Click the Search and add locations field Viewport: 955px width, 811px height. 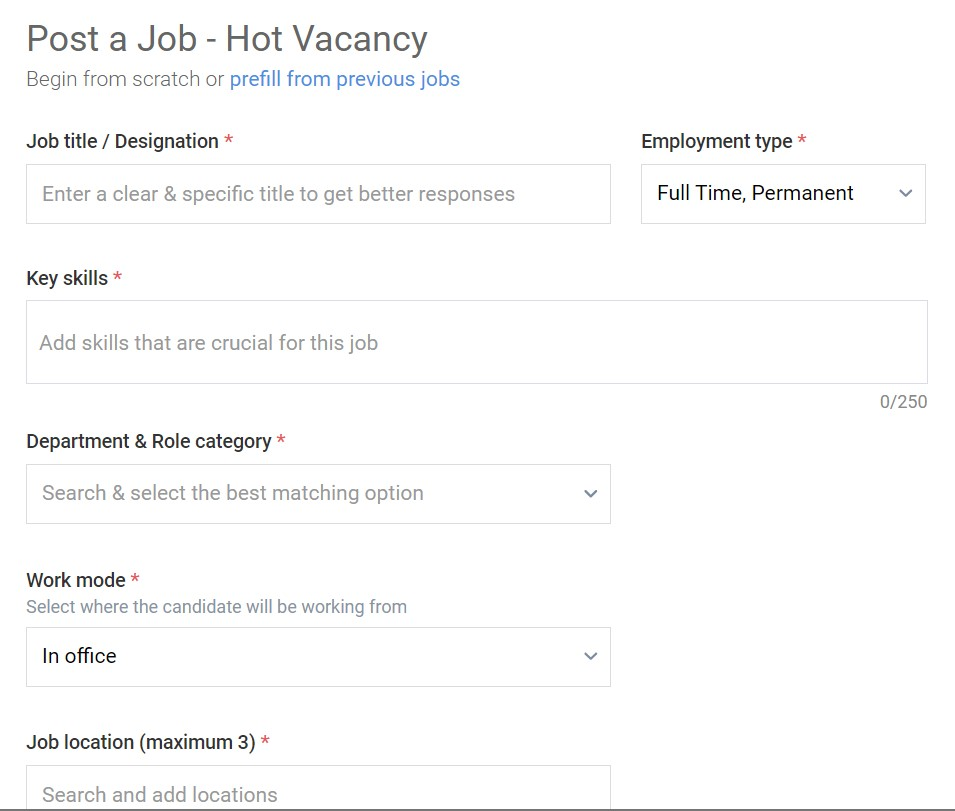coord(318,788)
